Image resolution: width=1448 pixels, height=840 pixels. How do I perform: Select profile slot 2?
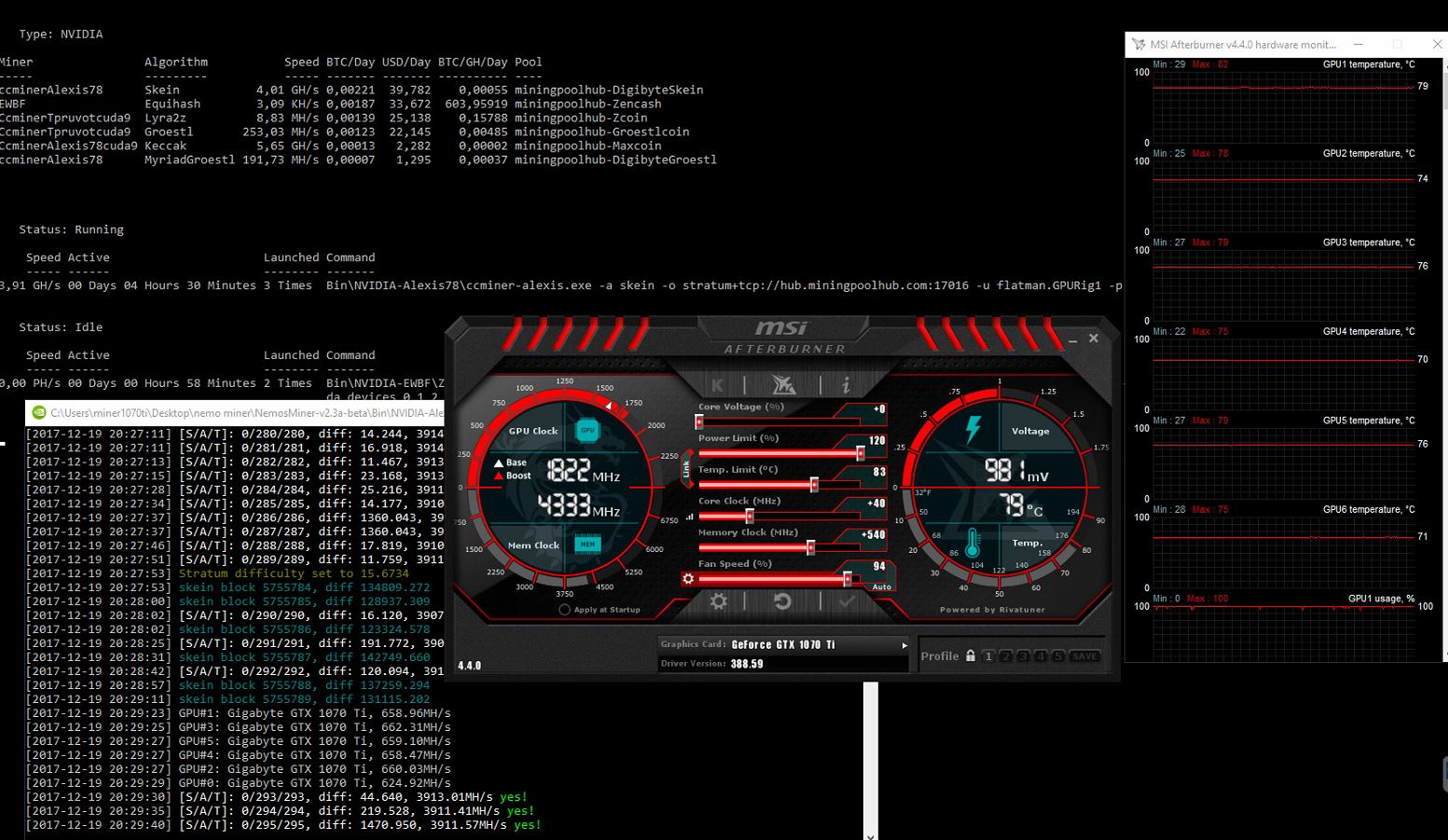coord(1006,656)
